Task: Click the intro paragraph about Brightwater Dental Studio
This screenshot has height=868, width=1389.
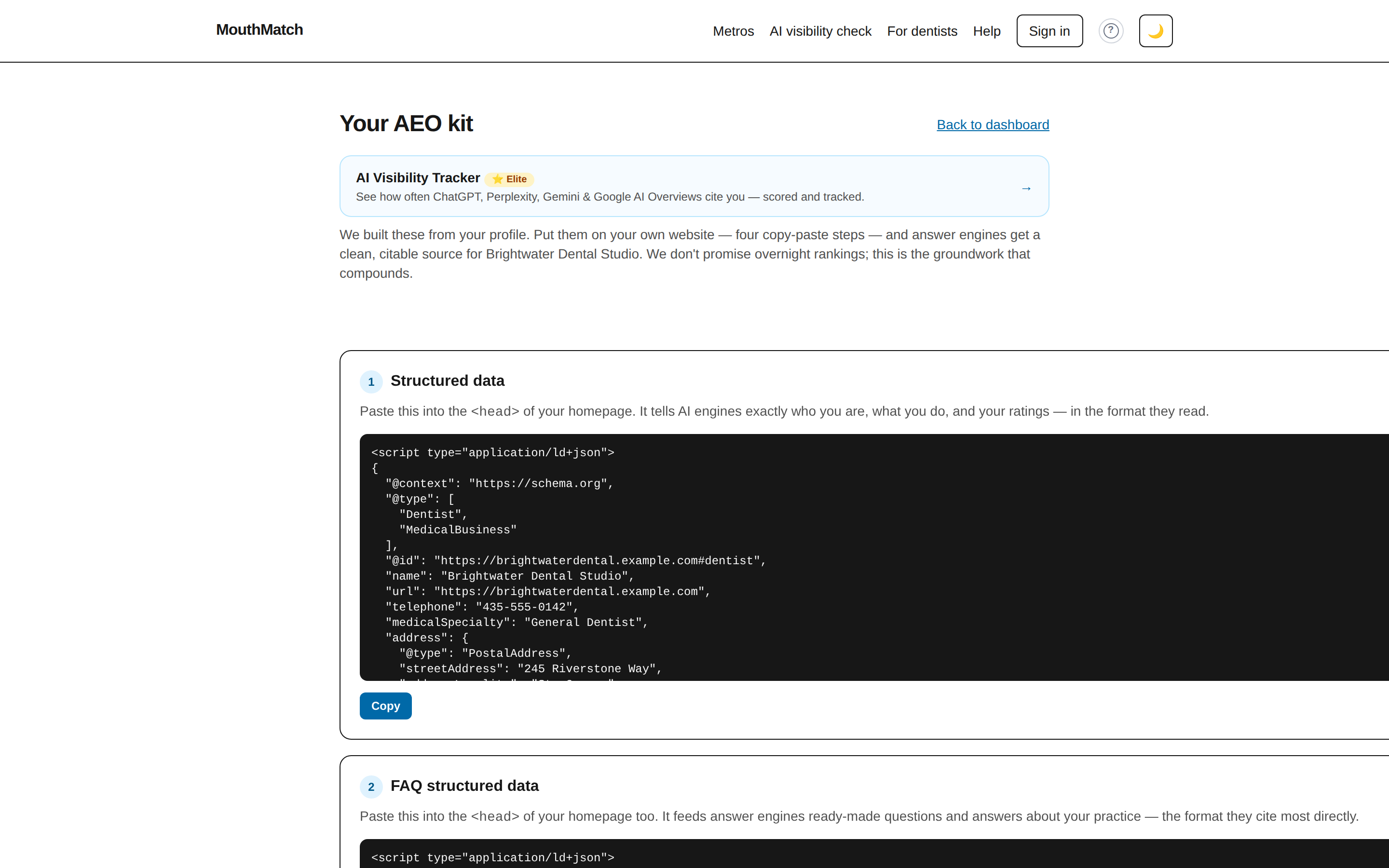Action: coord(694,254)
